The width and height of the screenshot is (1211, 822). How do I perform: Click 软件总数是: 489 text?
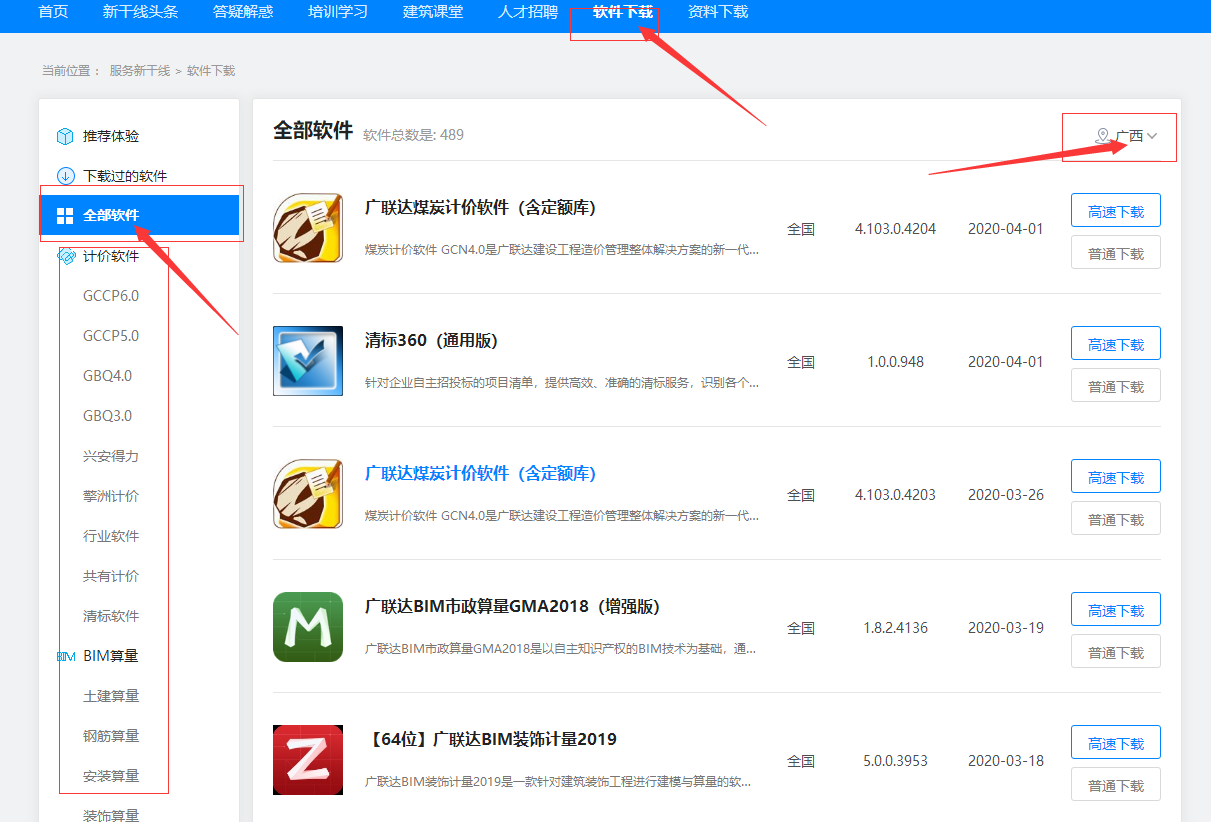pyautogui.click(x=413, y=134)
